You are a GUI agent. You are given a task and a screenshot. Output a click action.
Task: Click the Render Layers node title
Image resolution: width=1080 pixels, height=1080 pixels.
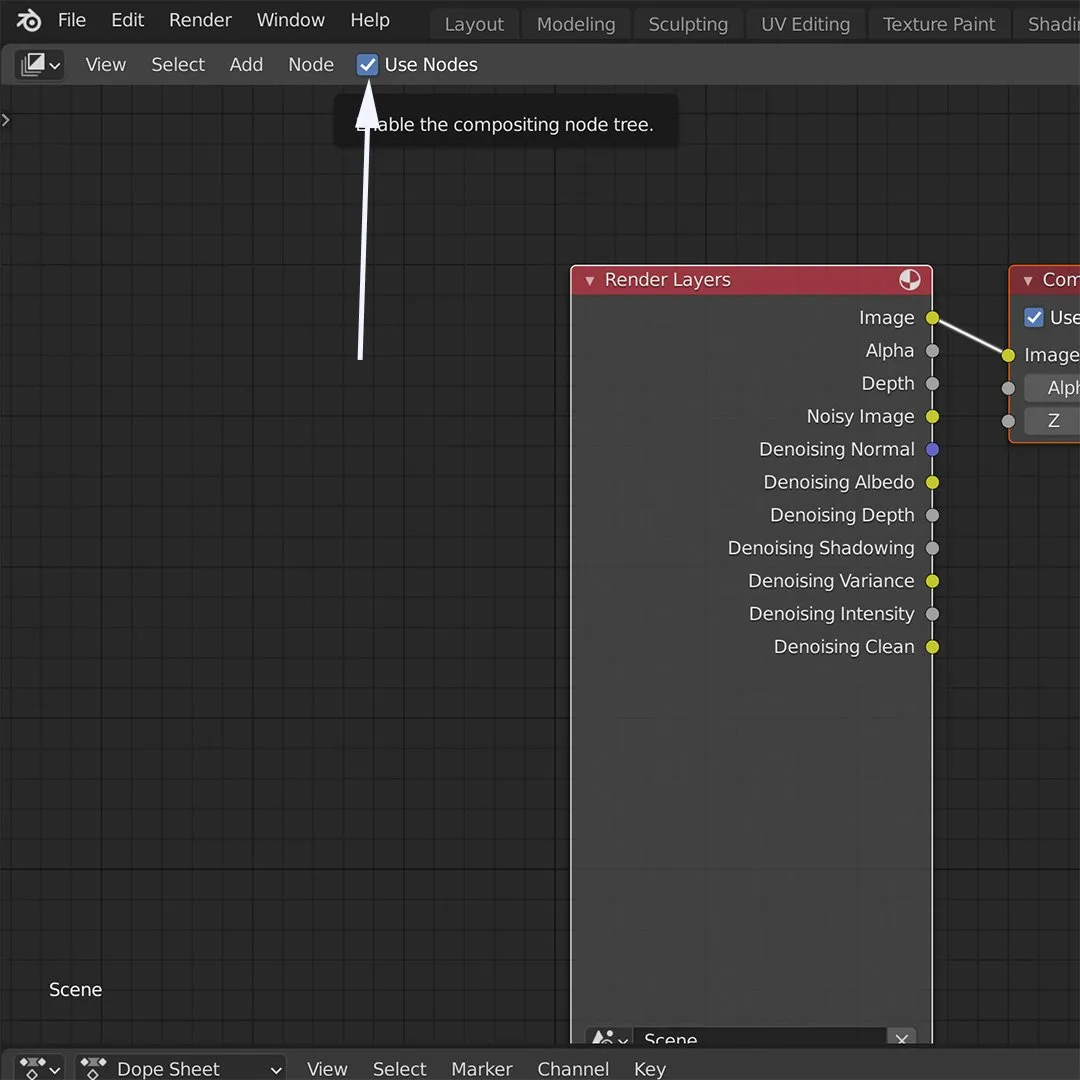(x=667, y=280)
